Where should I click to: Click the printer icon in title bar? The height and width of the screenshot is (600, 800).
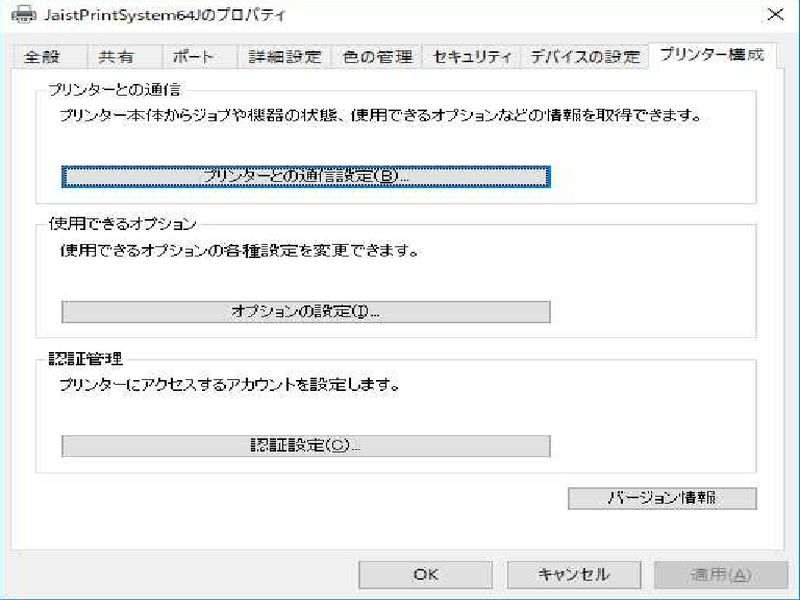(23, 15)
